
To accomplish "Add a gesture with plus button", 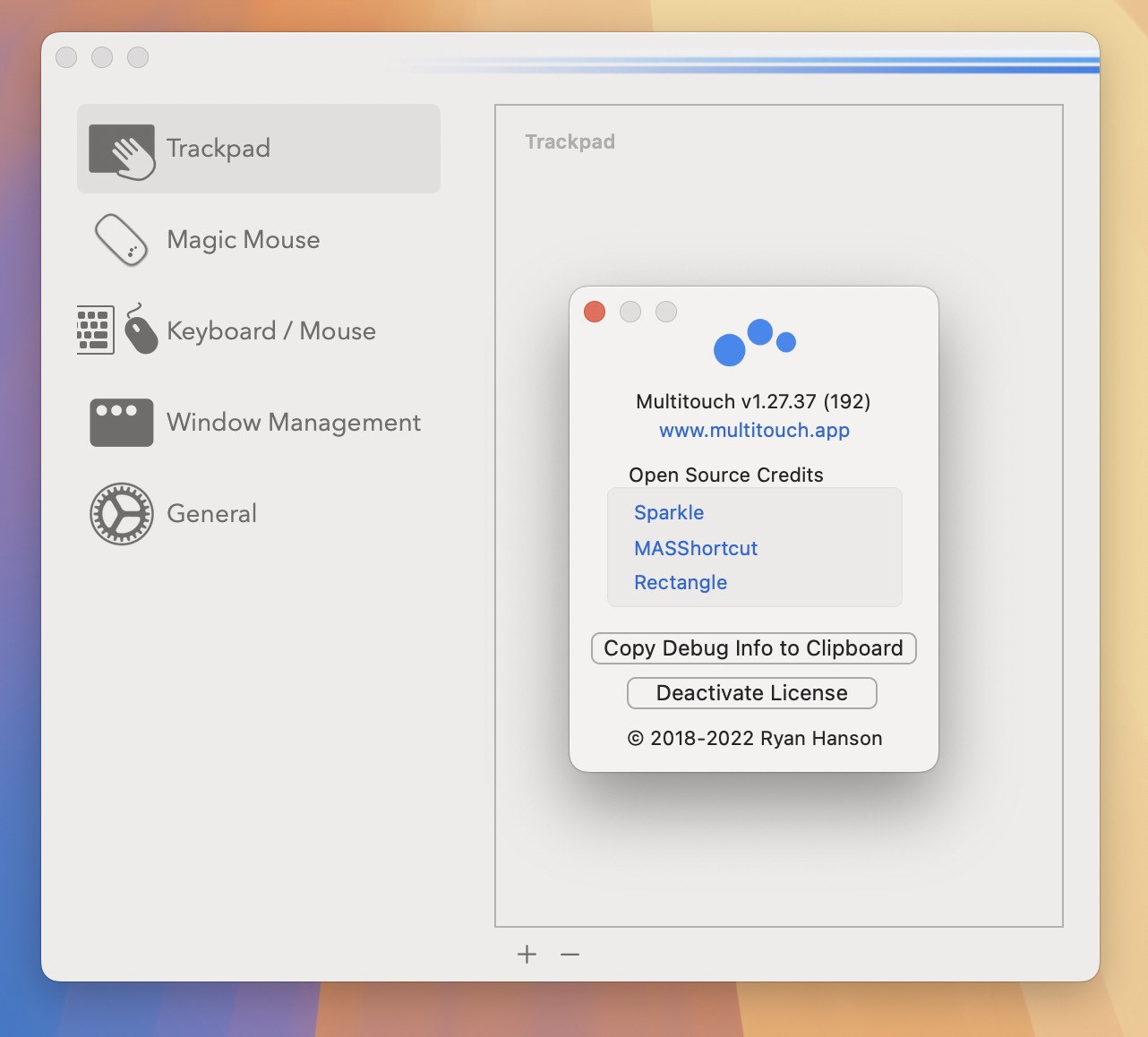I will click(x=527, y=955).
